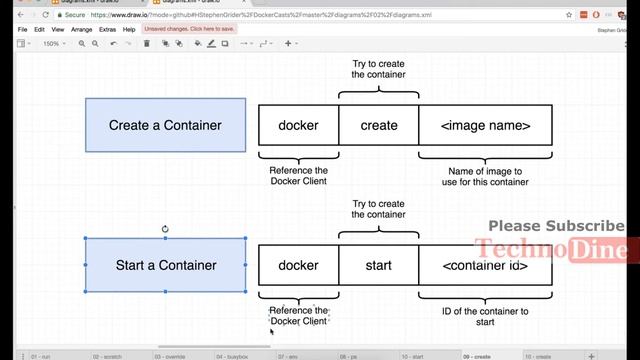
Task: Undo the last change
Action: pyautogui.click(x=113, y=43)
